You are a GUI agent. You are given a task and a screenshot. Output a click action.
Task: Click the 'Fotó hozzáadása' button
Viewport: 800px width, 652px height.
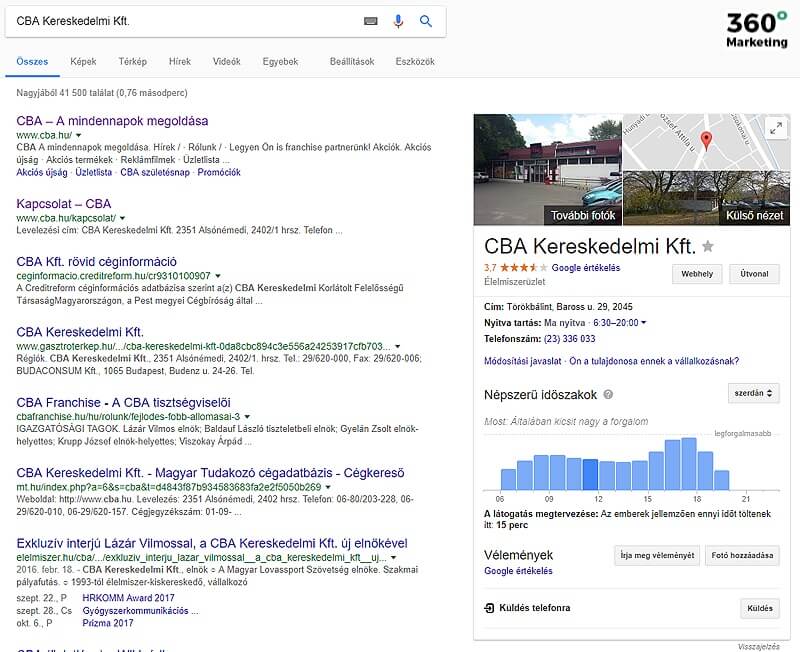pos(742,556)
